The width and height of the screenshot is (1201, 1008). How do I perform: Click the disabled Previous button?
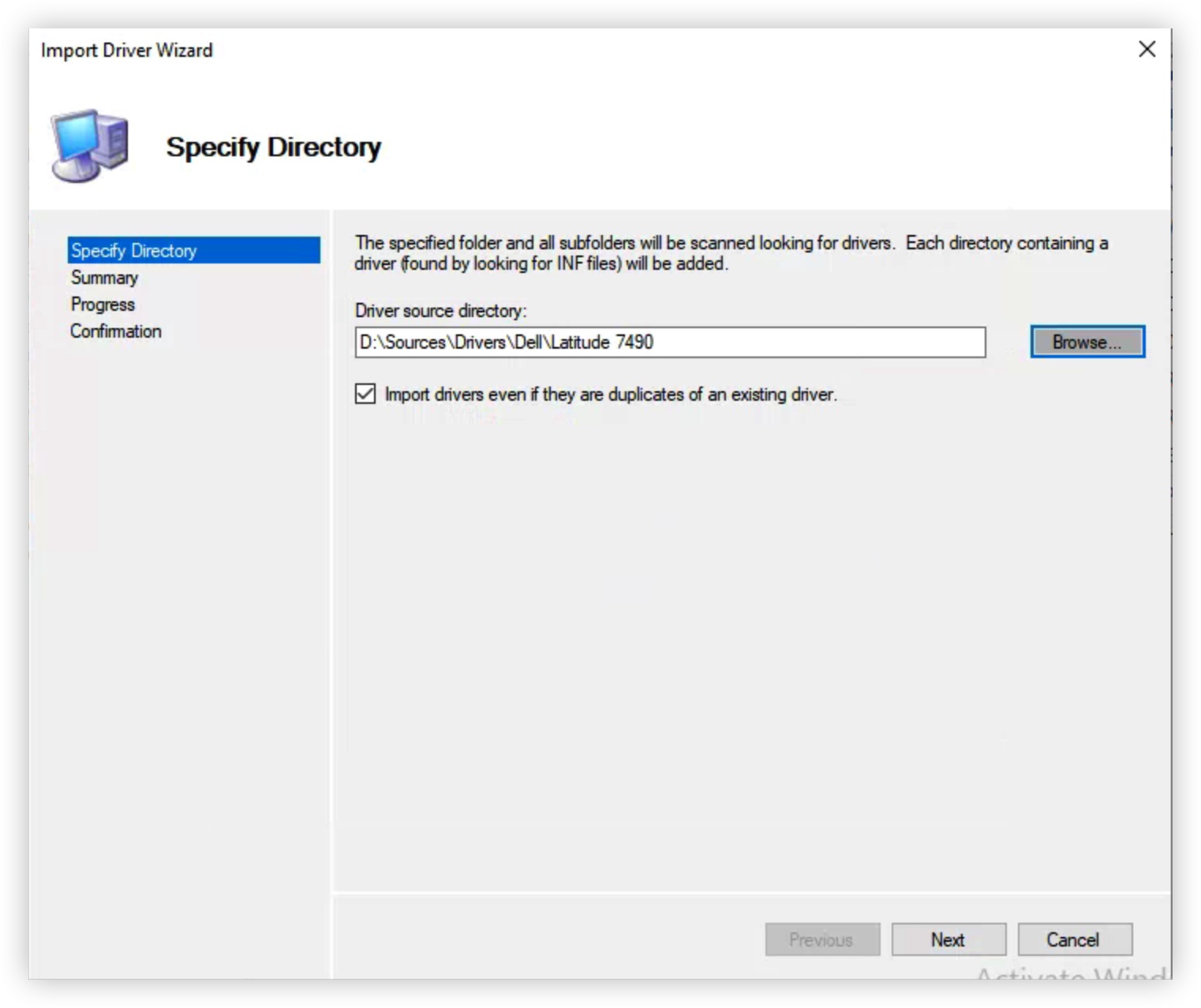(x=822, y=939)
